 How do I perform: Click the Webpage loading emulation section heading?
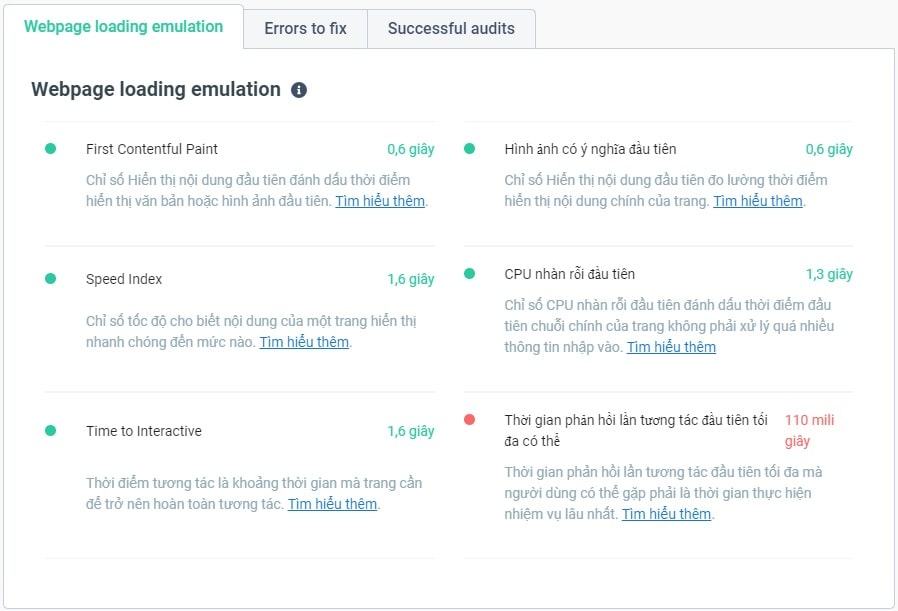coord(156,89)
